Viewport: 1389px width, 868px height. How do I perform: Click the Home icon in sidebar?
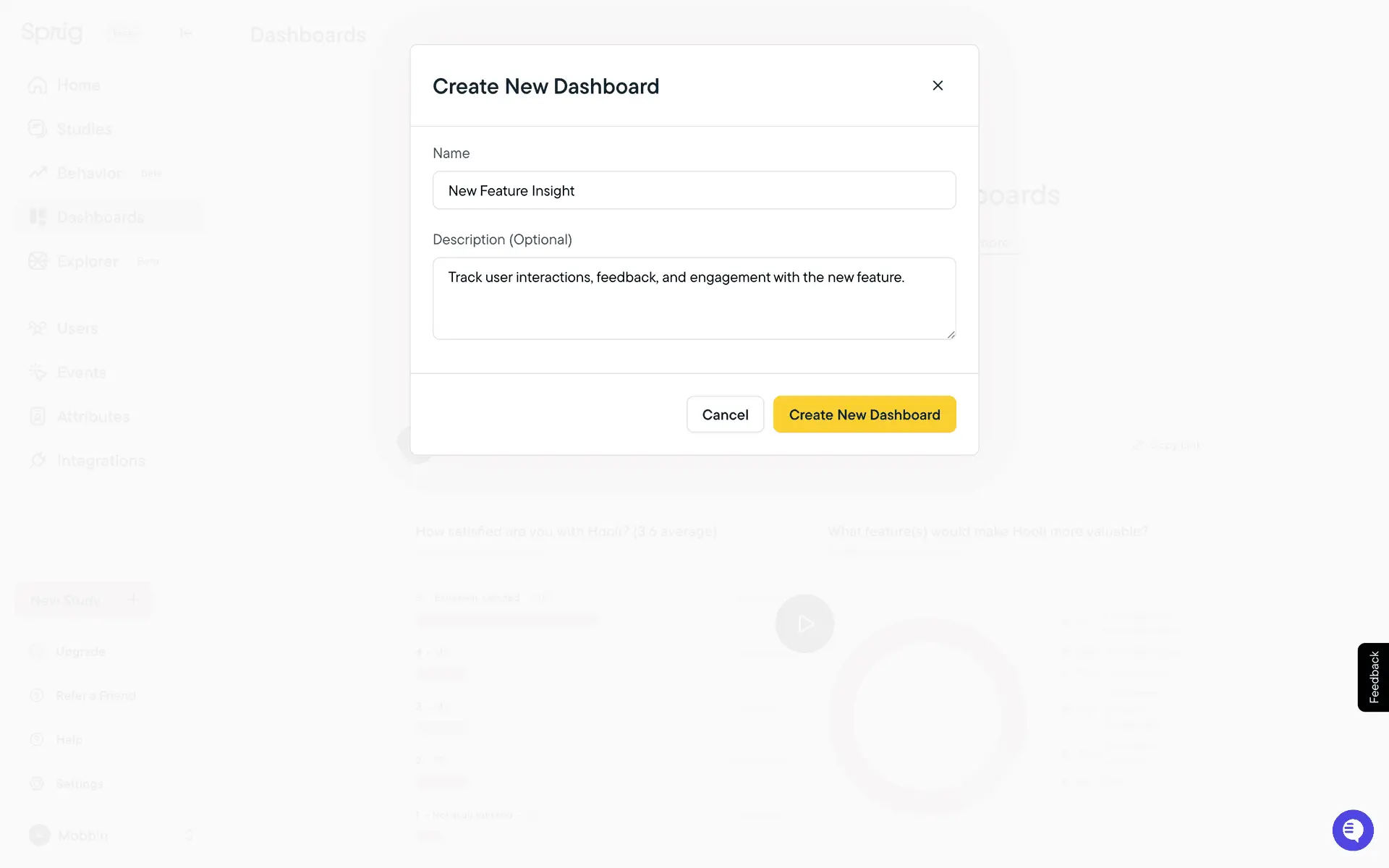[38, 85]
